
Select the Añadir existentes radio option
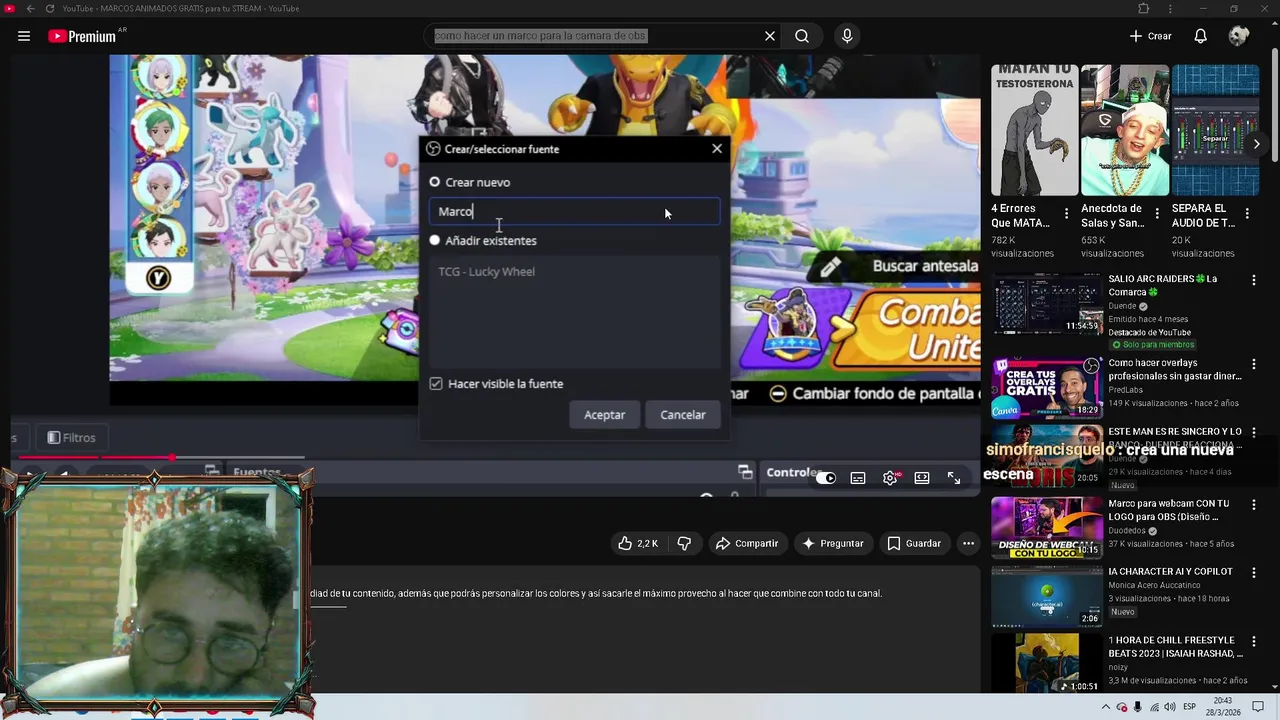coord(435,240)
